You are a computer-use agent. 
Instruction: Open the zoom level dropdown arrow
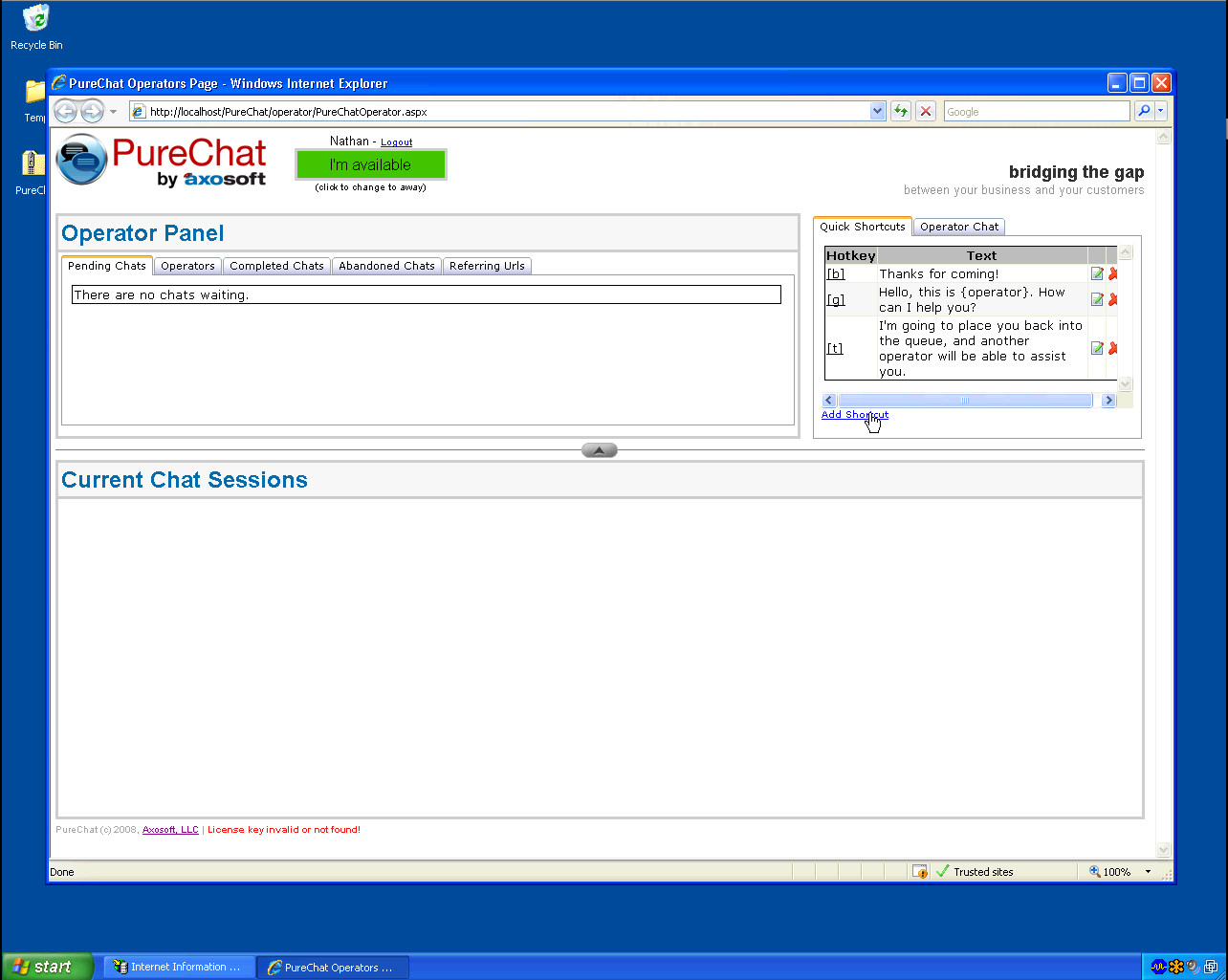[x=1148, y=872]
